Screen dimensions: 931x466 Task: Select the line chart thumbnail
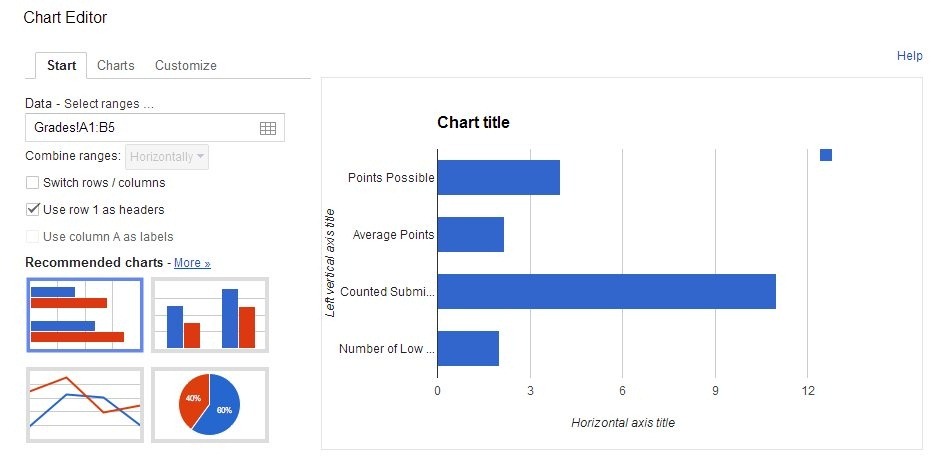pyautogui.click(x=85, y=404)
